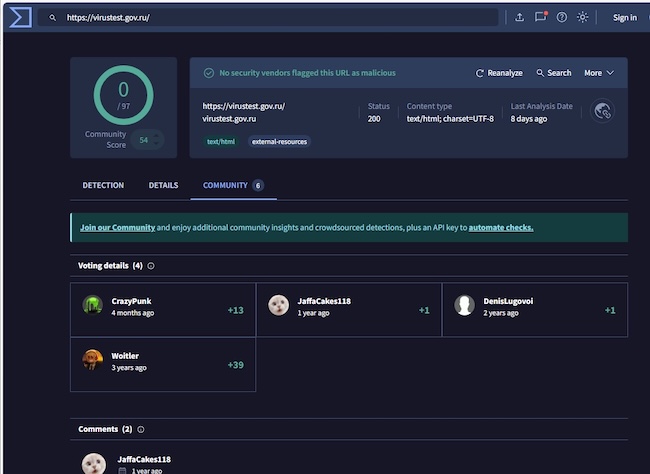Click the Search button in the result header
Screen dimensions: 650x474
pyautogui.click(x=554, y=73)
